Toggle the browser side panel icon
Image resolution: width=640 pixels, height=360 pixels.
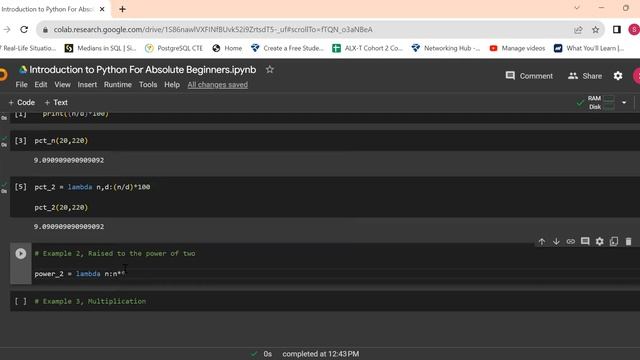coord(617,29)
